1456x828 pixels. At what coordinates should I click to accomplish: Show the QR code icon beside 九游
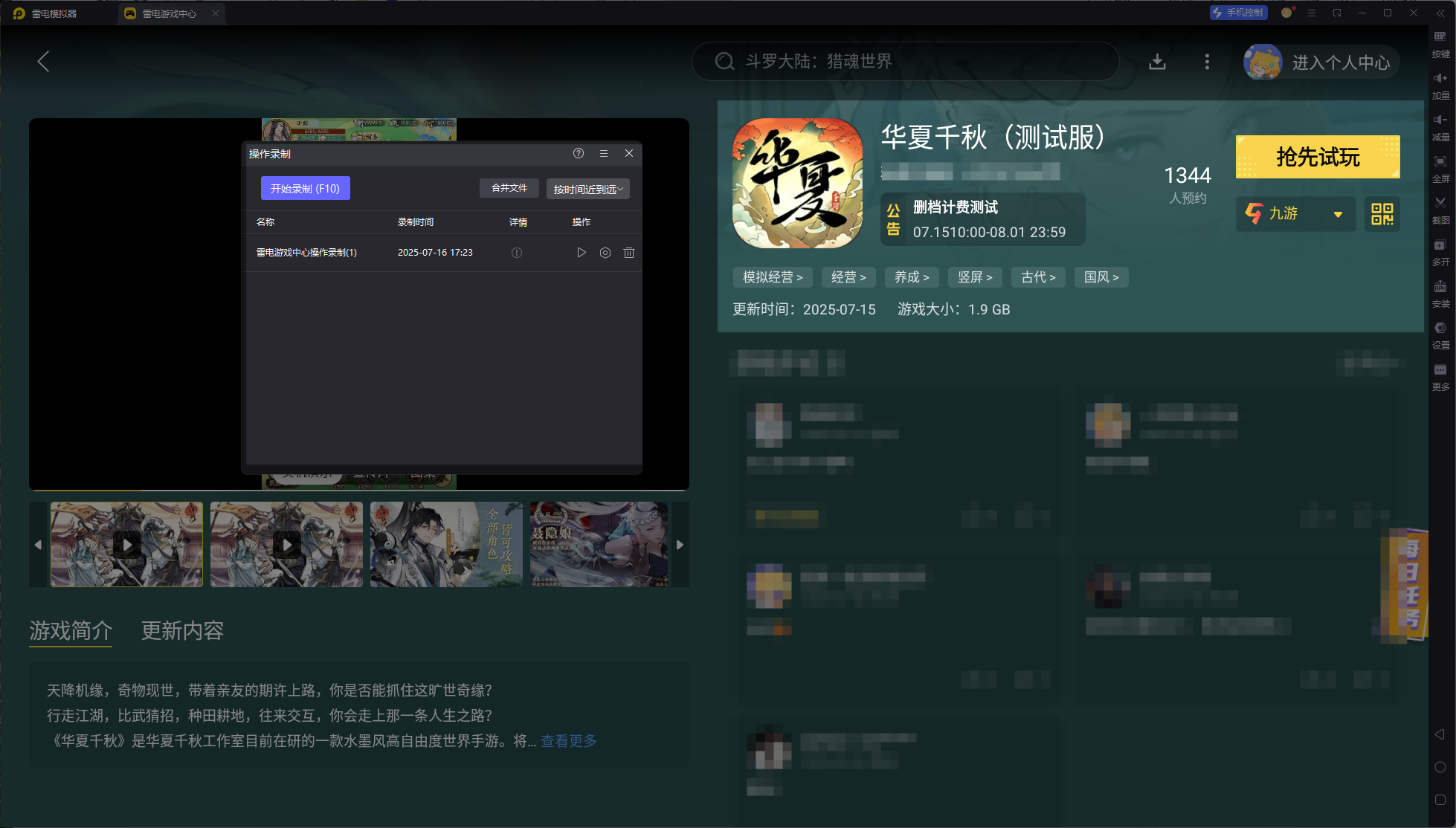point(1382,214)
